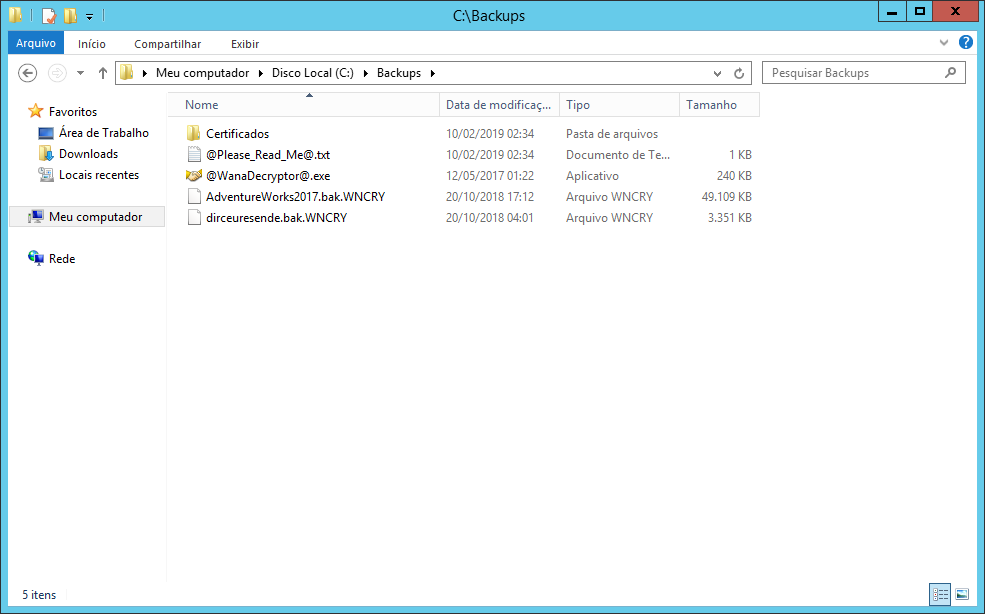Open the address bar history dropdown
The width and height of the screenshot is (985, 614).
pos(717,73)
